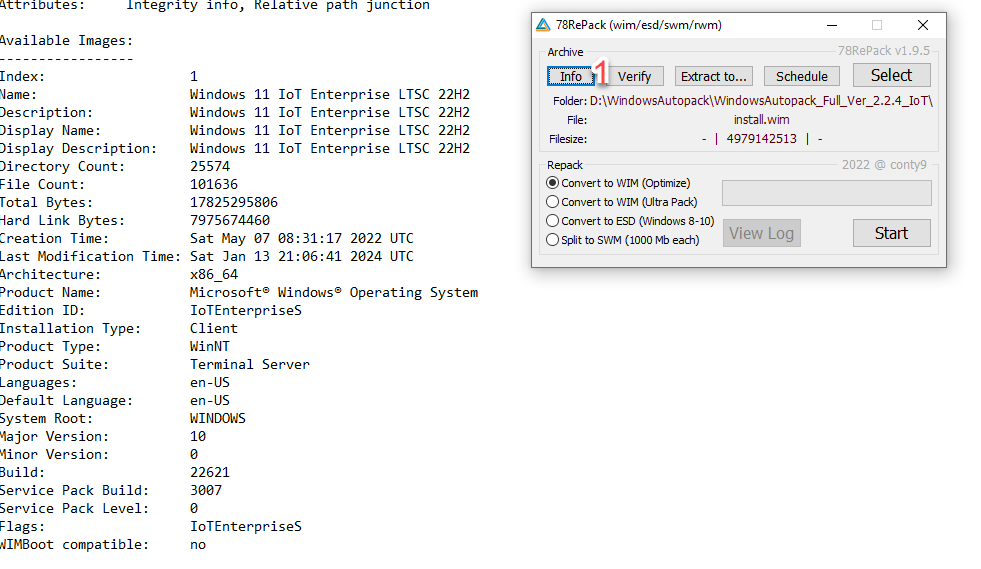Click the Product Name Microsoft Windows Operating System

333,293
